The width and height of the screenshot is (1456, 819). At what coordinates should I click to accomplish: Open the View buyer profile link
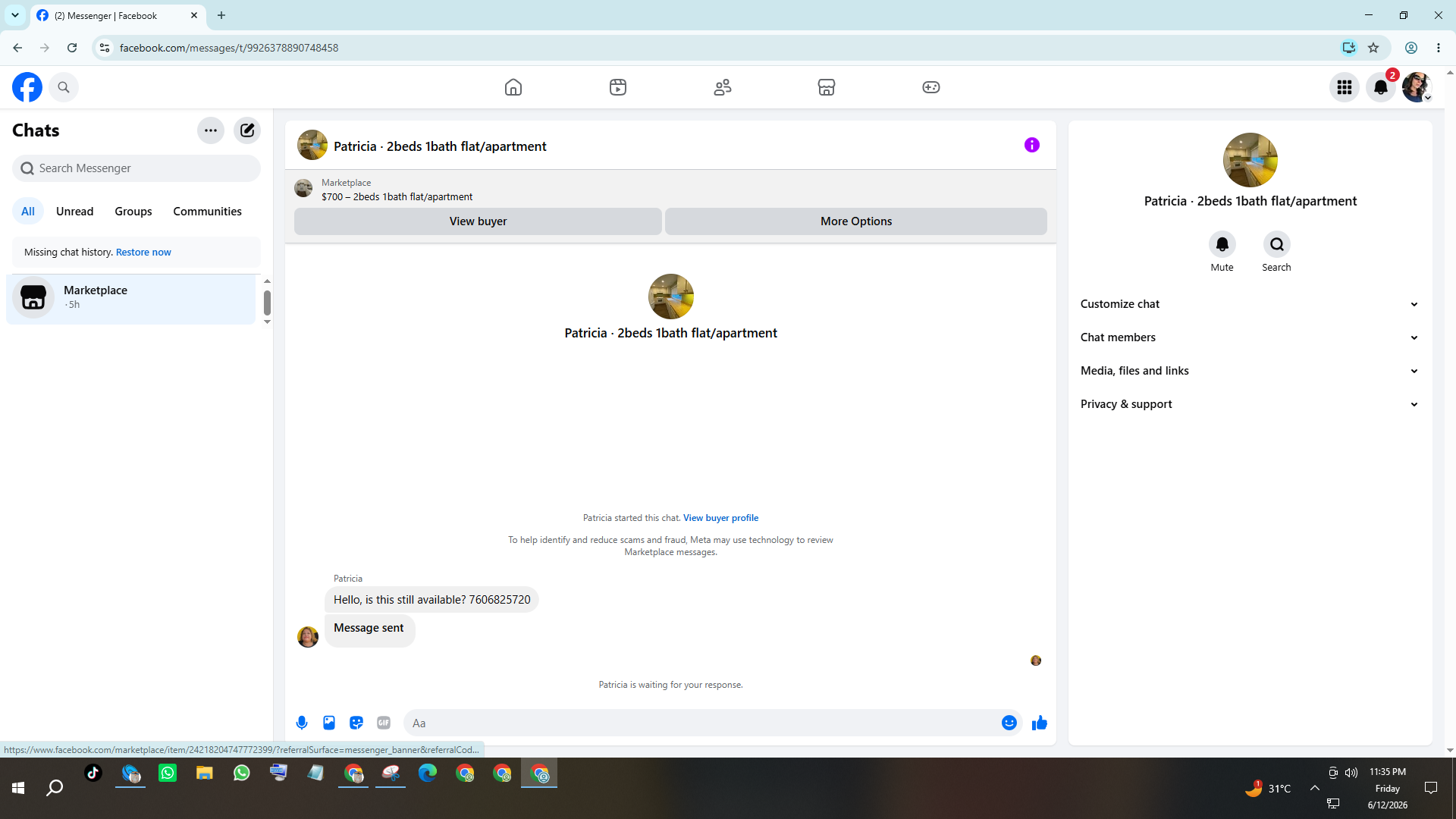pos(720,518)
